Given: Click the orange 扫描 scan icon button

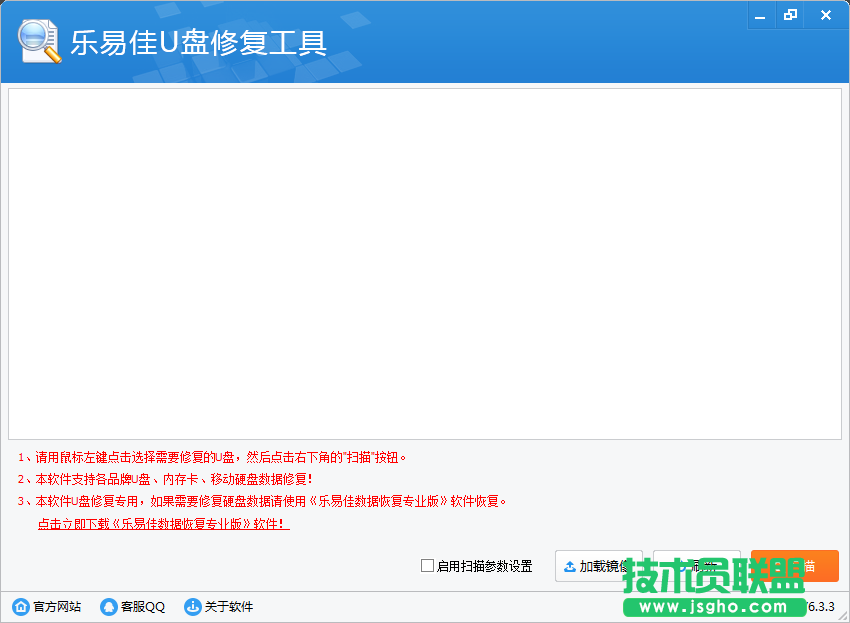Looking at the screenshot, I should (x=795, y=565).
